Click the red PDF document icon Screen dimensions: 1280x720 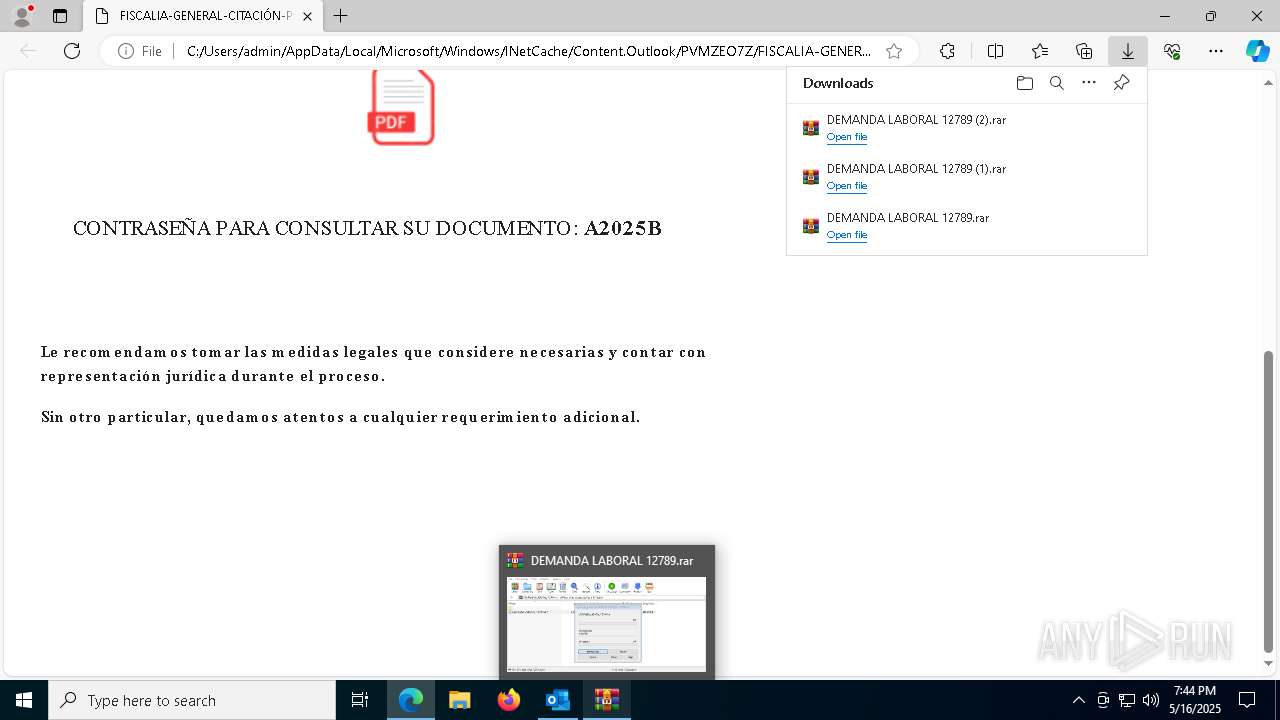(402, 107)
